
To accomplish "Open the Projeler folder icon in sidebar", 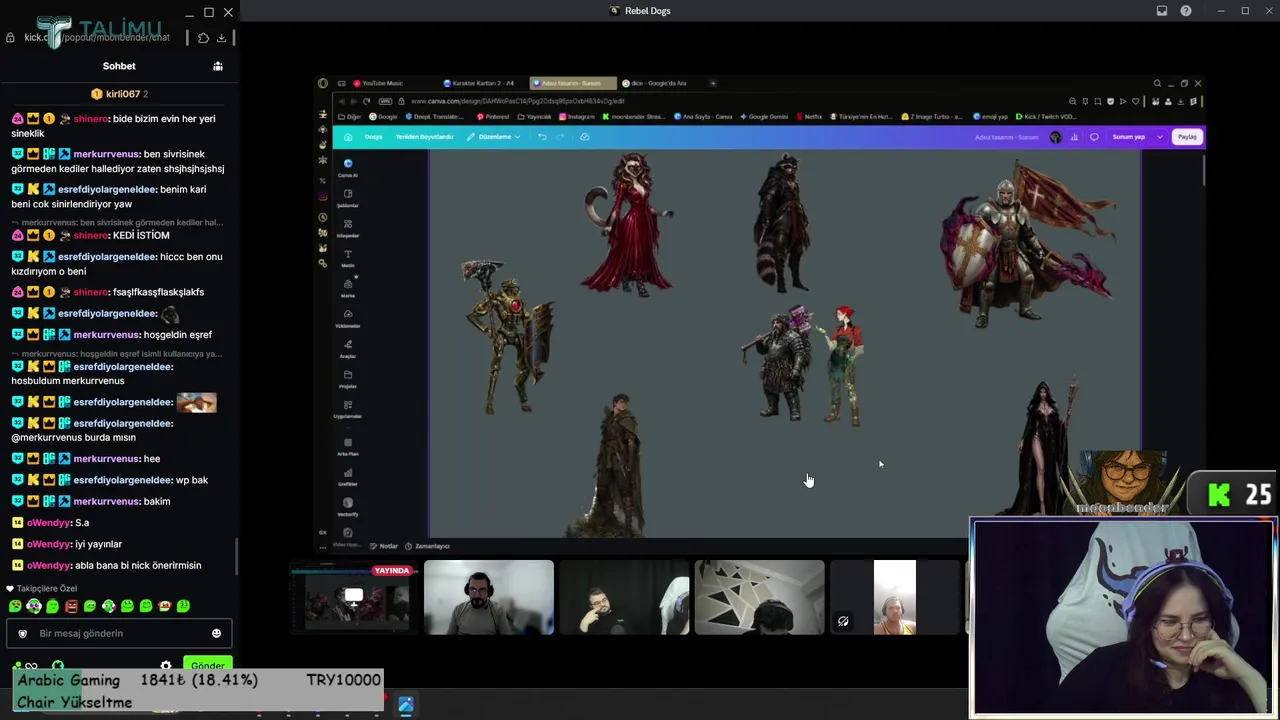I will point(348,378).
